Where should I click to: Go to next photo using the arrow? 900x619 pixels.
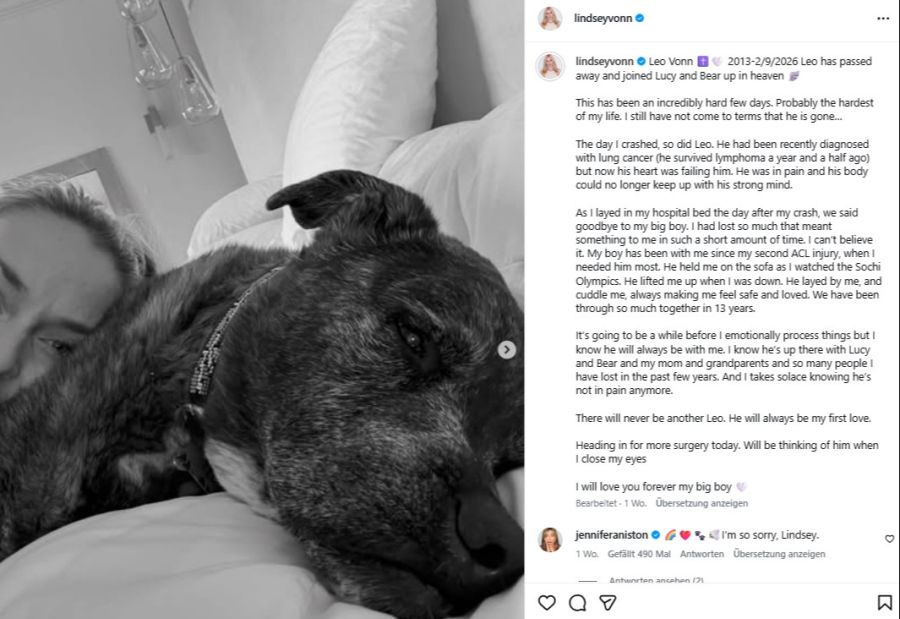tap(506, 350)
